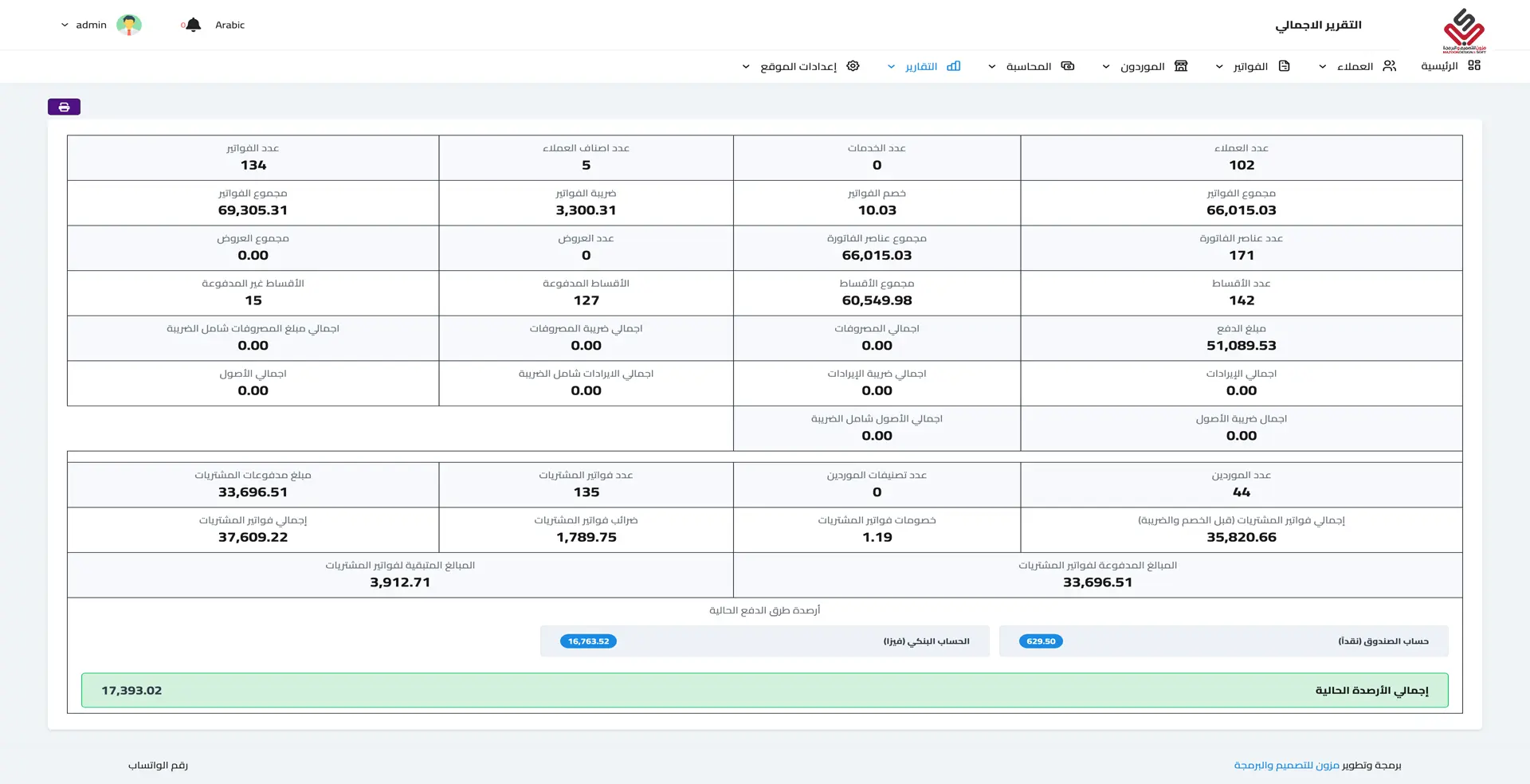Click the reports bar chart icon
This screenshot has height=784, width=1530.
pos(954,66)
